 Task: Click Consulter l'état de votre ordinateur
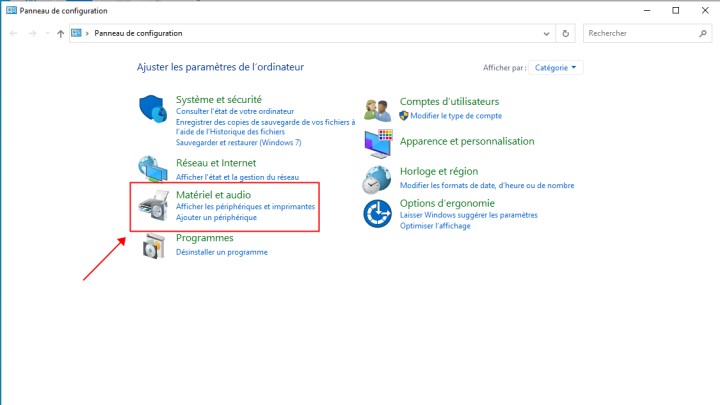[x=235, y=111]
